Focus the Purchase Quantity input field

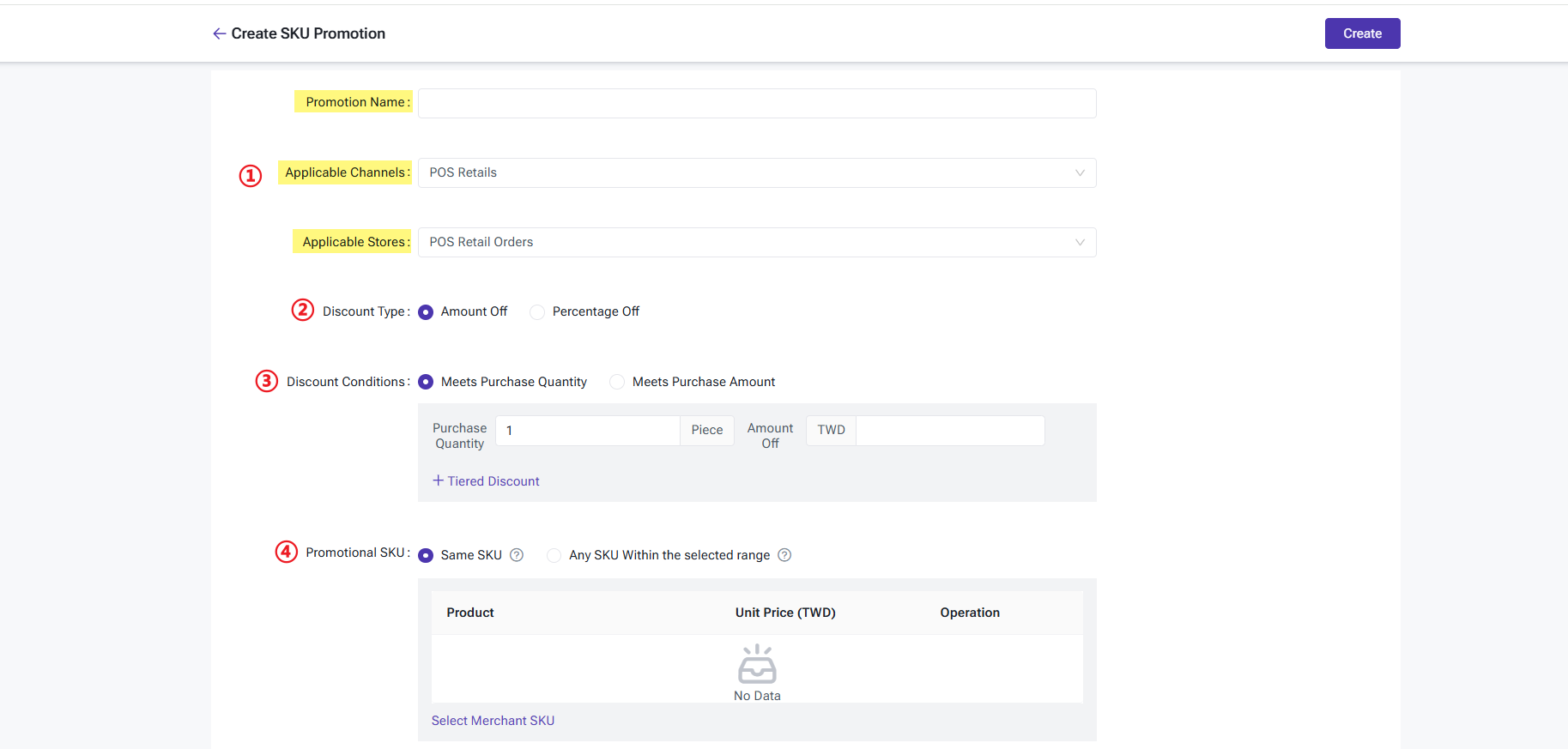click(588, 431)
